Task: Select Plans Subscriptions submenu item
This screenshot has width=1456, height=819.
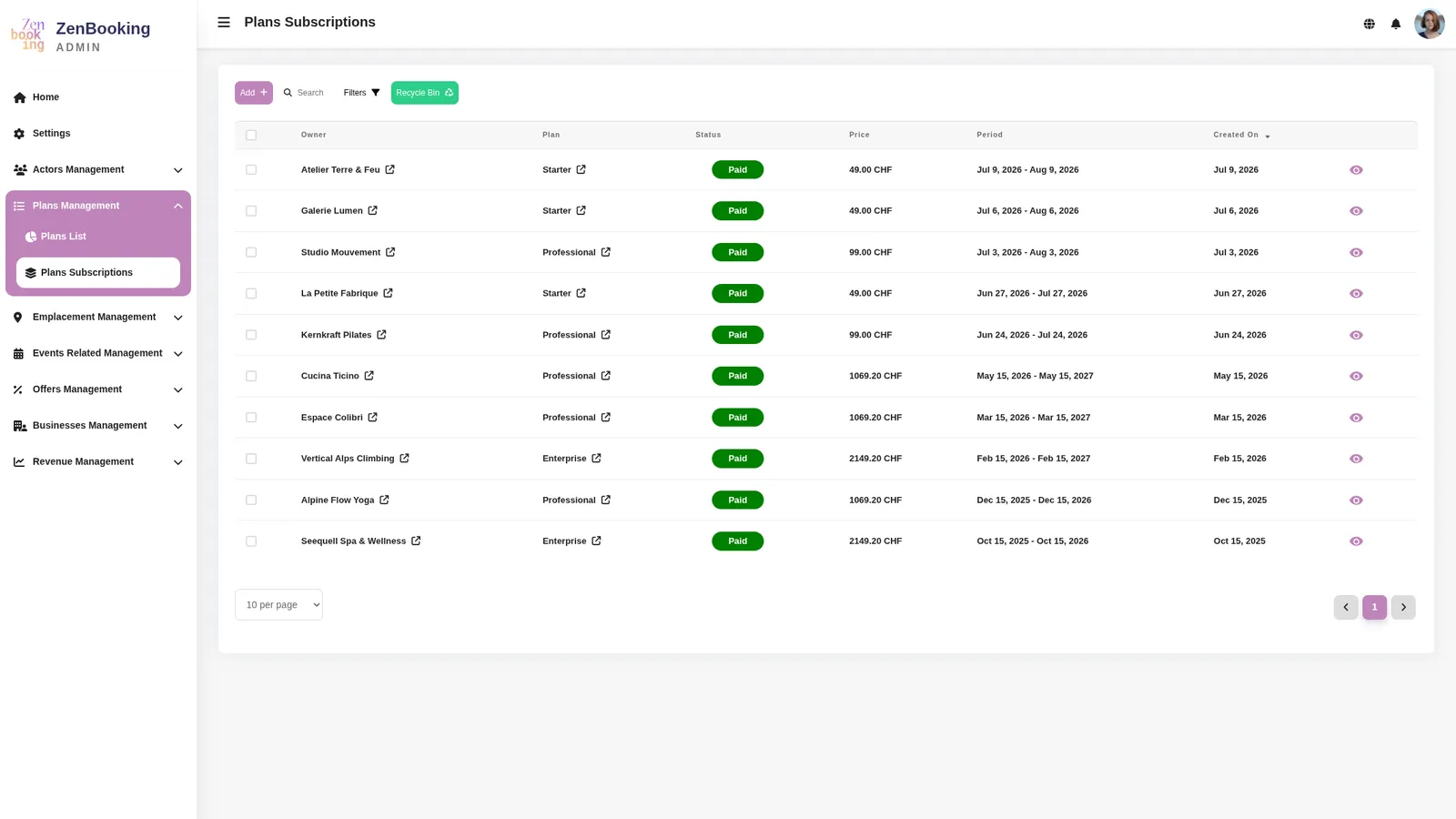Action: (x=98, y=273)
